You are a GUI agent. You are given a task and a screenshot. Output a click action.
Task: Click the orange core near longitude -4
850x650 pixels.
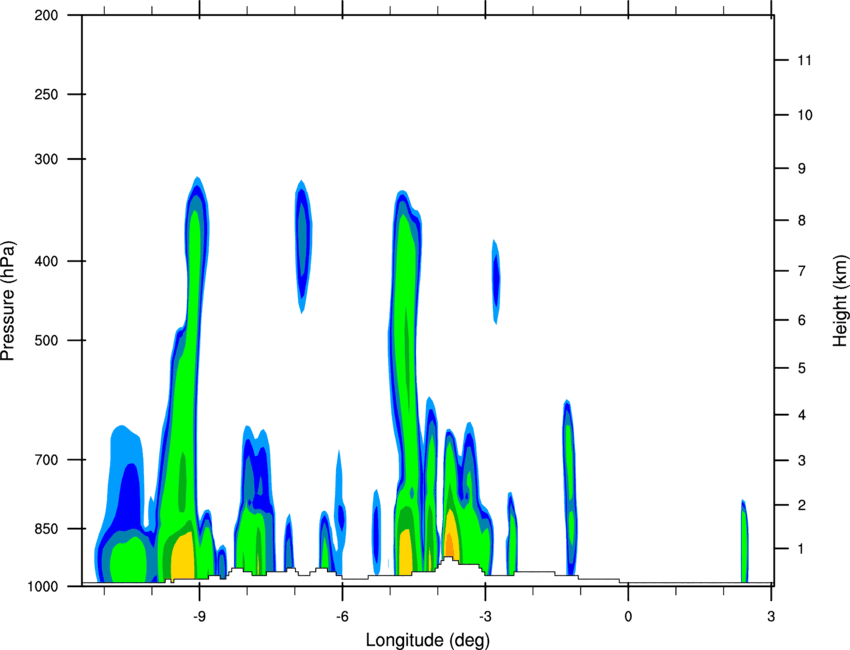click(449, 544)
